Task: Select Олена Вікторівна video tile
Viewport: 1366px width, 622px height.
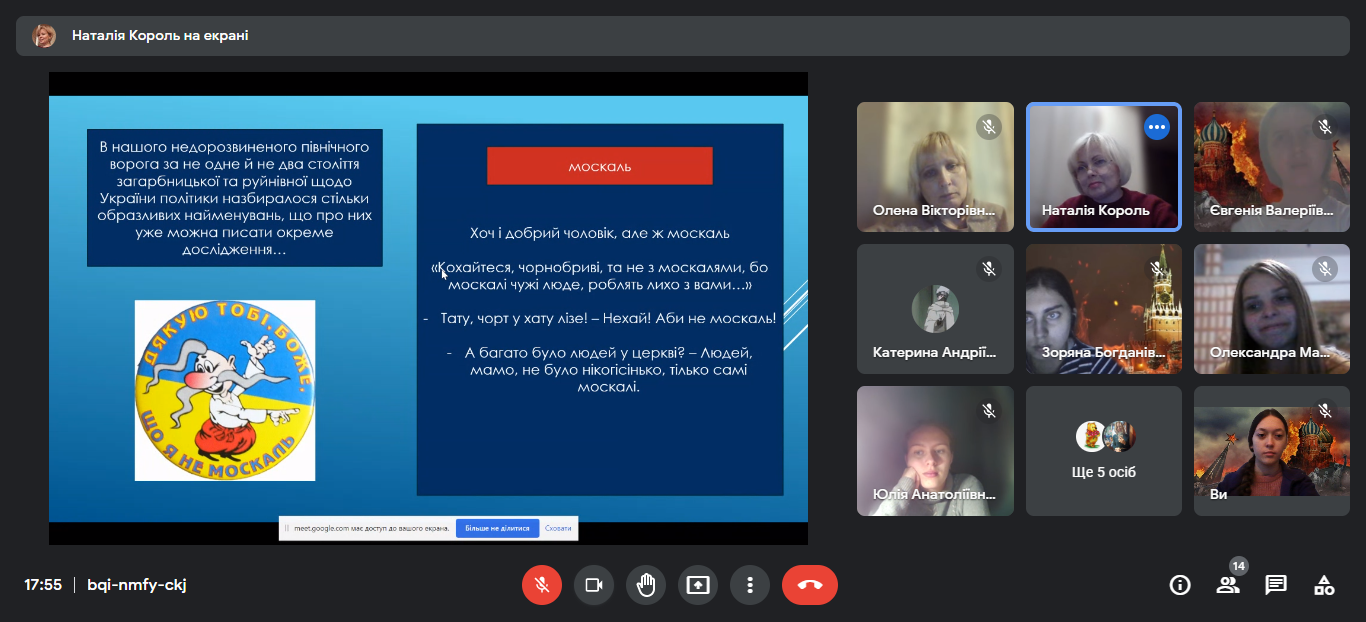Action: 935,167
